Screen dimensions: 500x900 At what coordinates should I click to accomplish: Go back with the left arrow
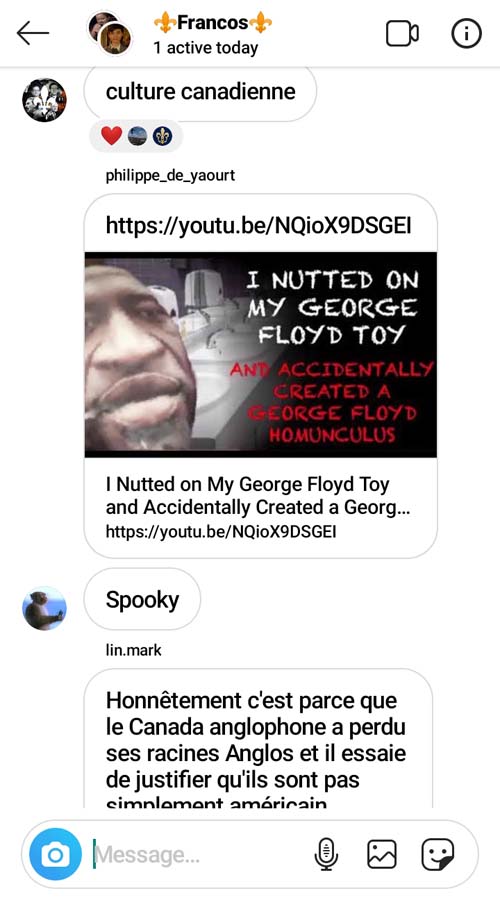[x=33, y=34]
